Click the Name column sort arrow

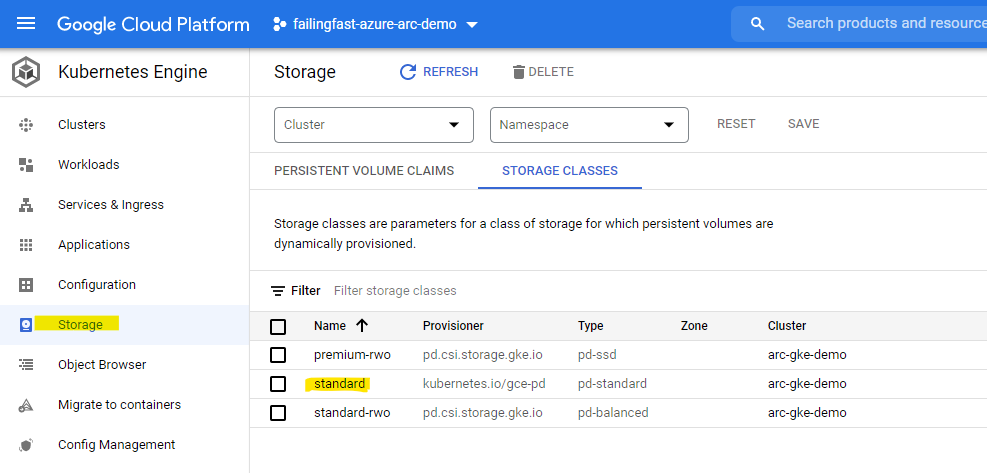tap(362, 326)
